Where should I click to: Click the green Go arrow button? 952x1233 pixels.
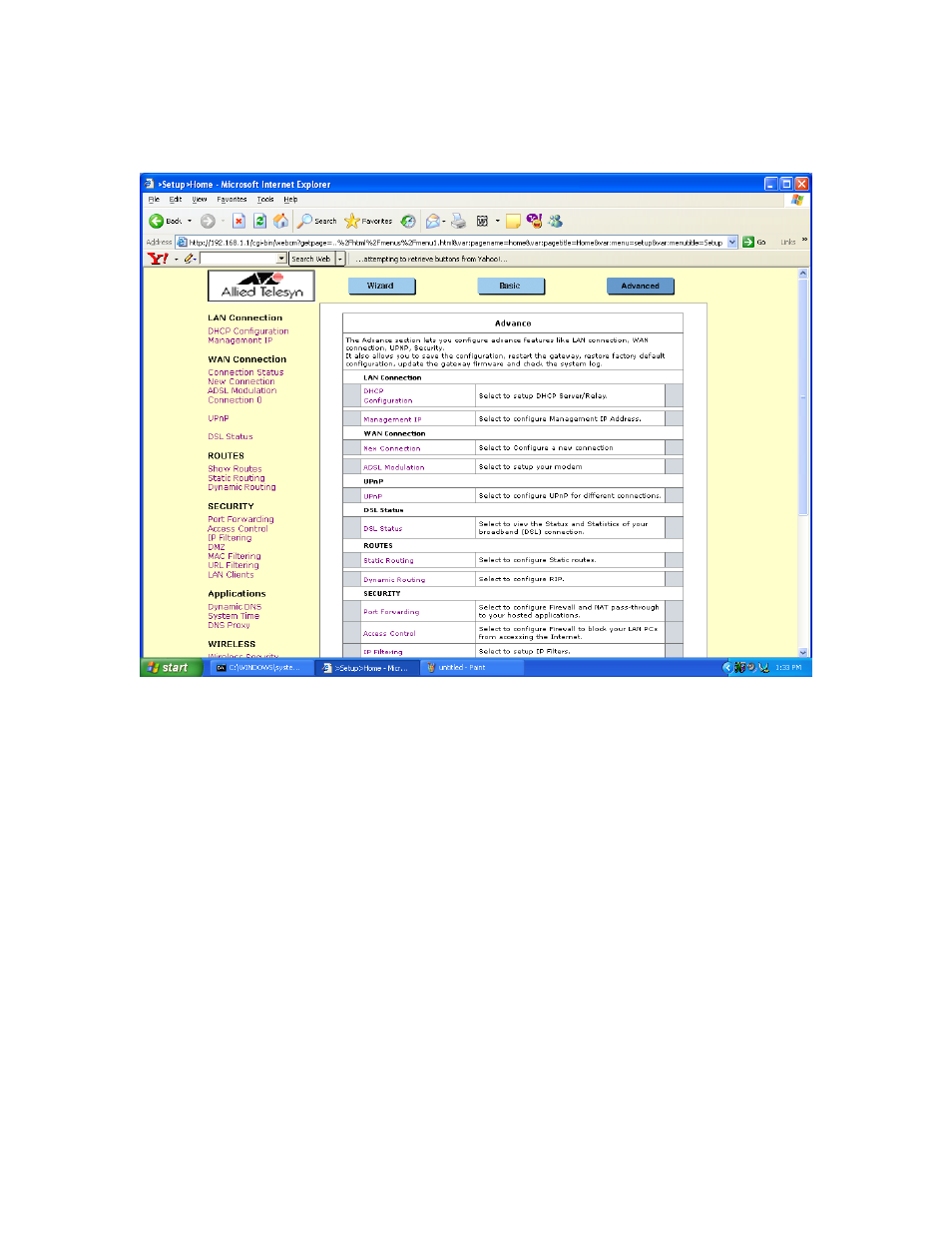pos(747,242)
